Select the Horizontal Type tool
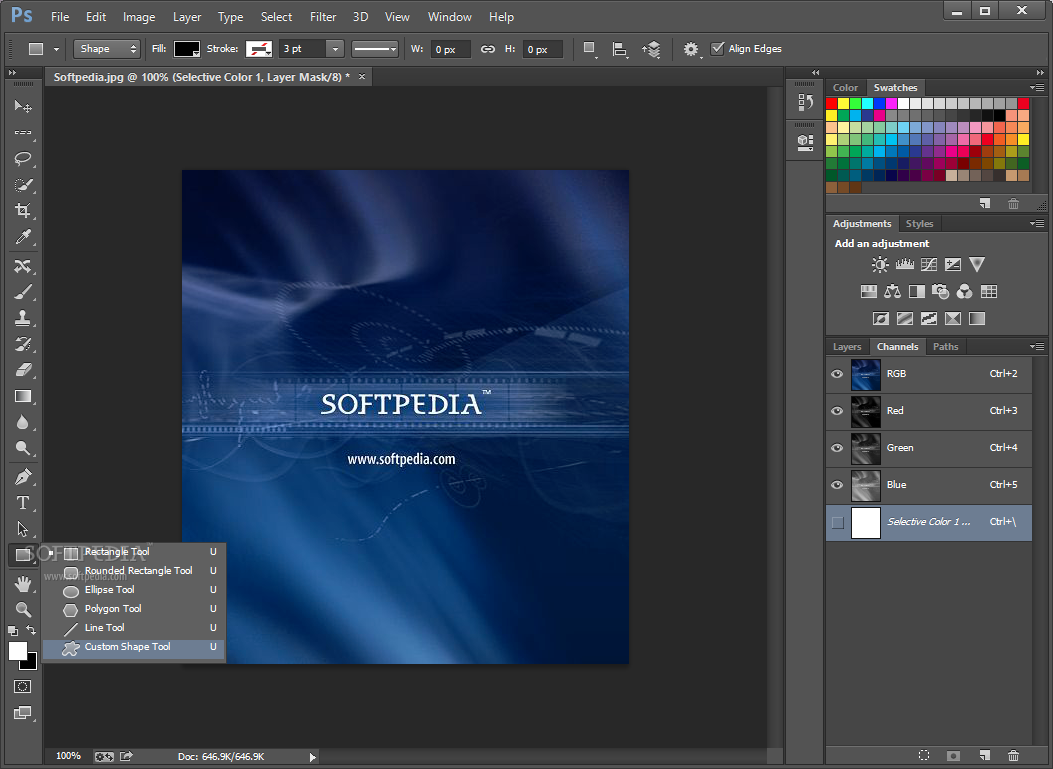The height and width of the screenshot is (769, 1053). pyautogui.click(x=23, y=503)
